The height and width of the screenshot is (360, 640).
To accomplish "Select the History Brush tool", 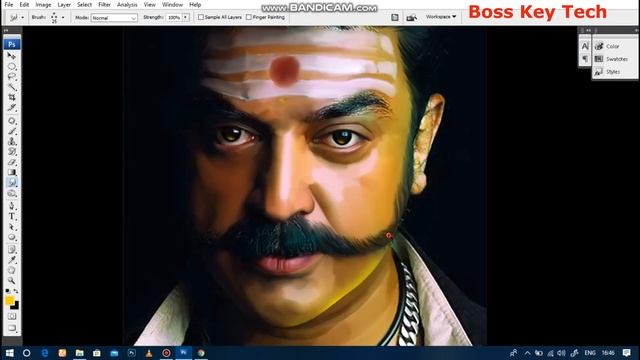I will coord(12,151).
